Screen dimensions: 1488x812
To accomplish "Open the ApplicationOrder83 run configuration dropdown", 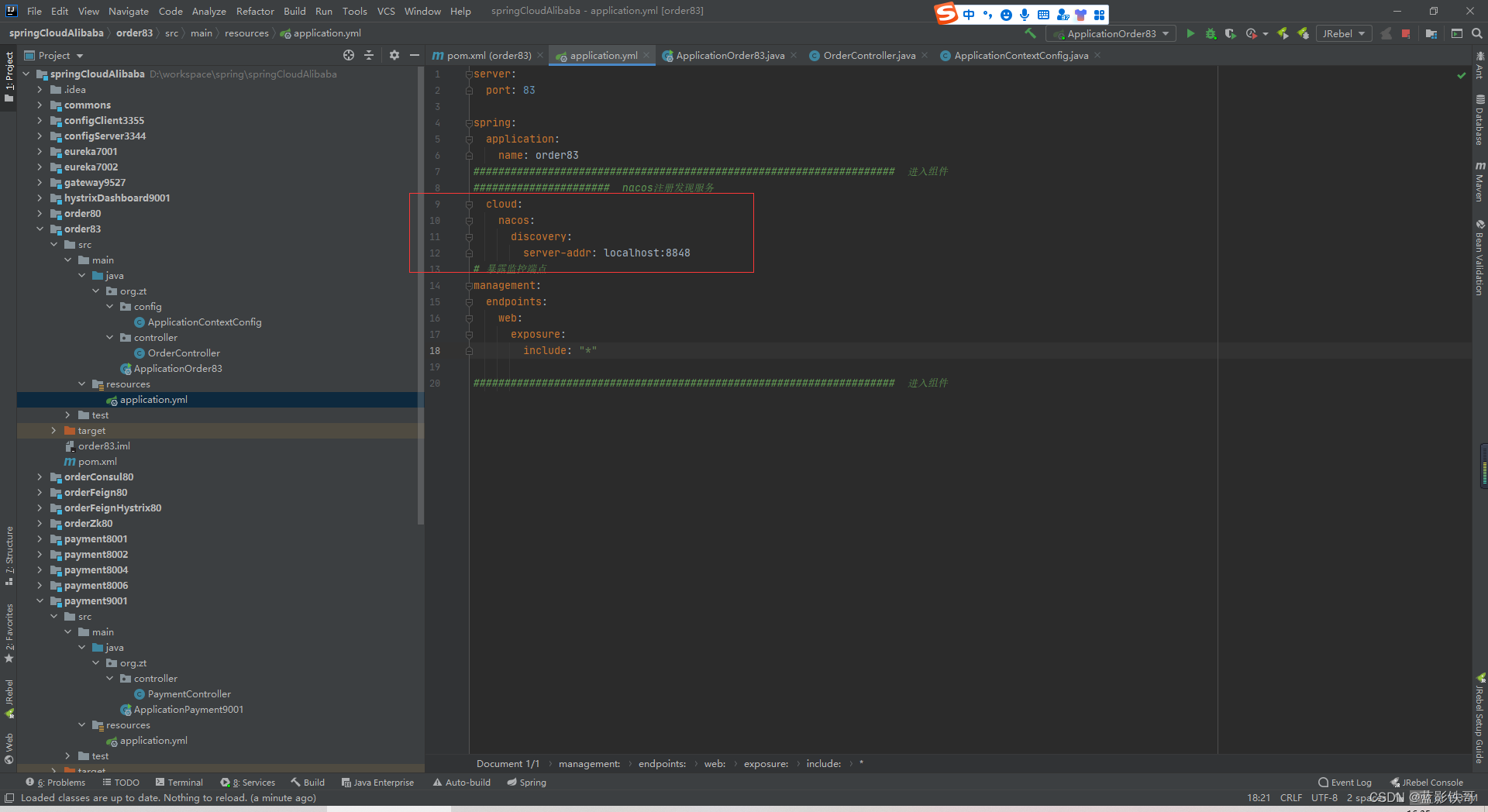I will [1111, 33].
